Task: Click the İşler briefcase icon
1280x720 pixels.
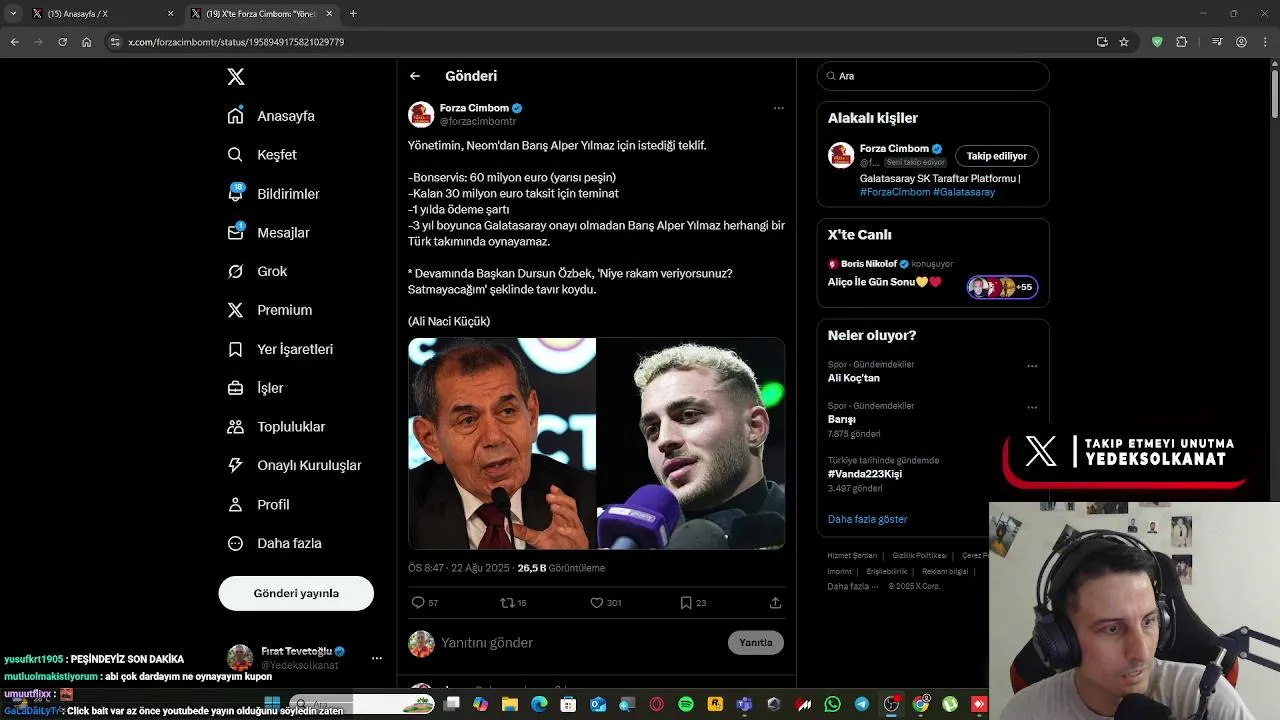Action: (x=235, y=388)
